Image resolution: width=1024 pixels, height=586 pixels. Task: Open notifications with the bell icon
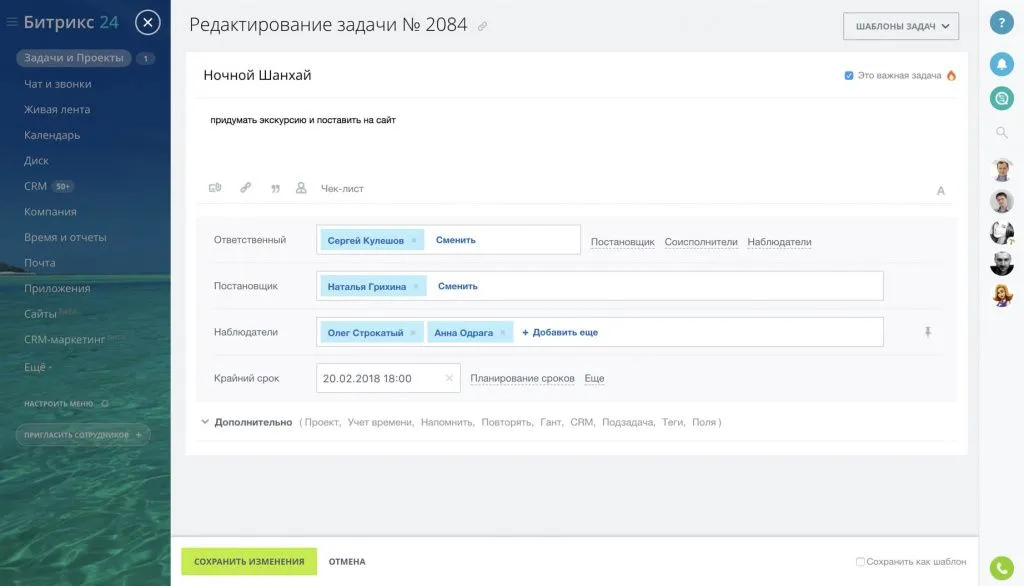pyautogui.click(x=1002, y=64)
